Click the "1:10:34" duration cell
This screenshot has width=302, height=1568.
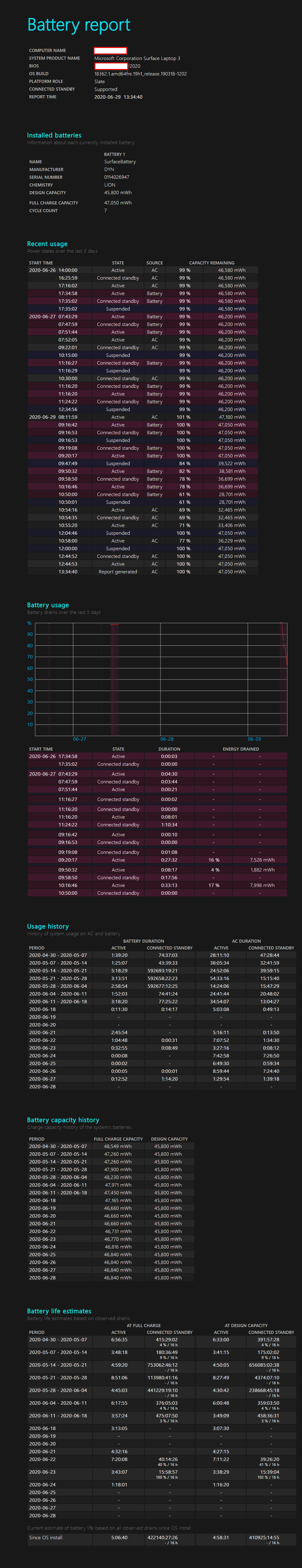[169, 825]
